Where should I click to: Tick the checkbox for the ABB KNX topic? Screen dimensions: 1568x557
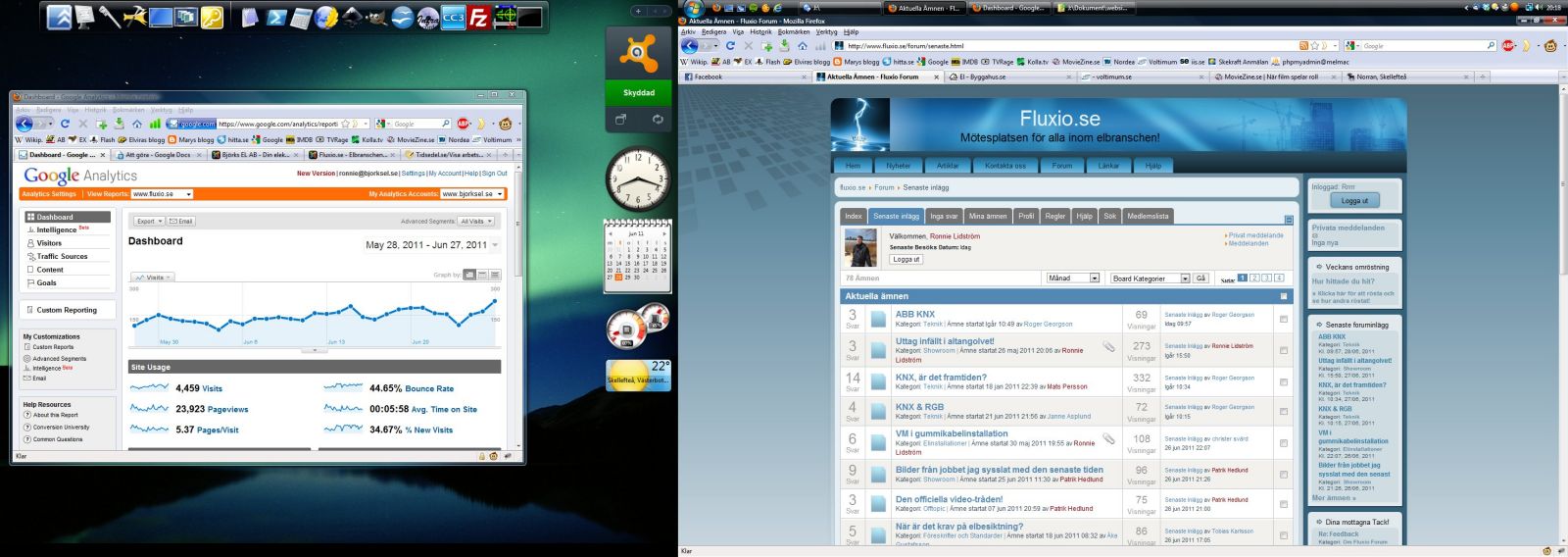[x=1284, y=319]
